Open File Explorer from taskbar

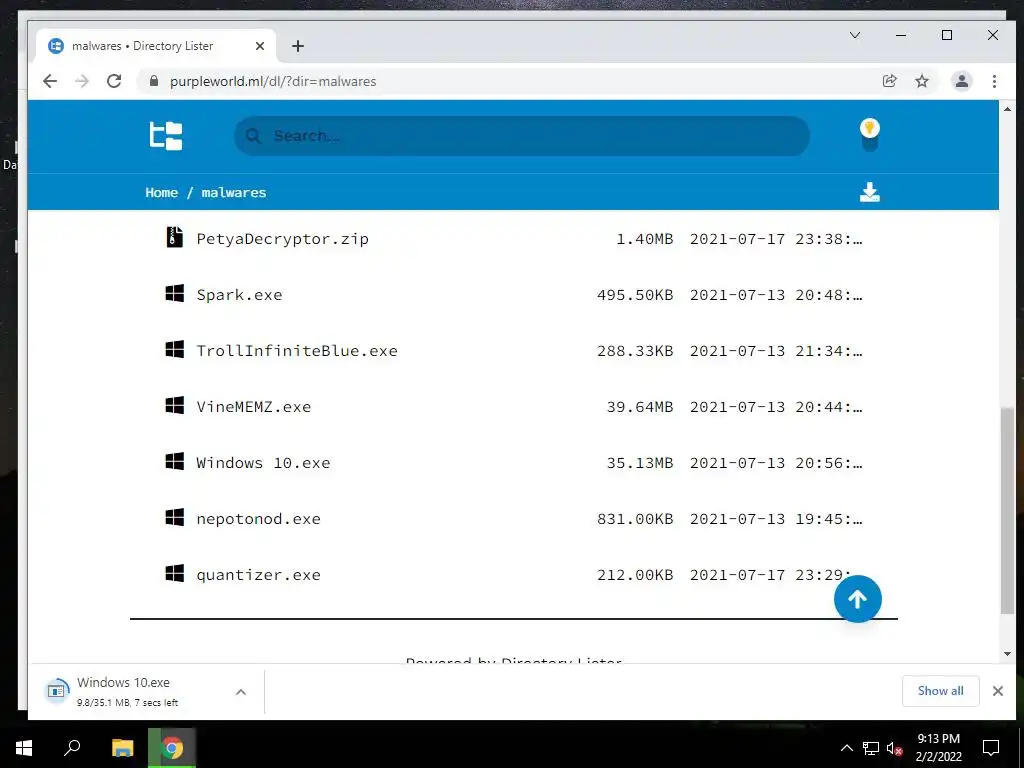pos(122,748)
